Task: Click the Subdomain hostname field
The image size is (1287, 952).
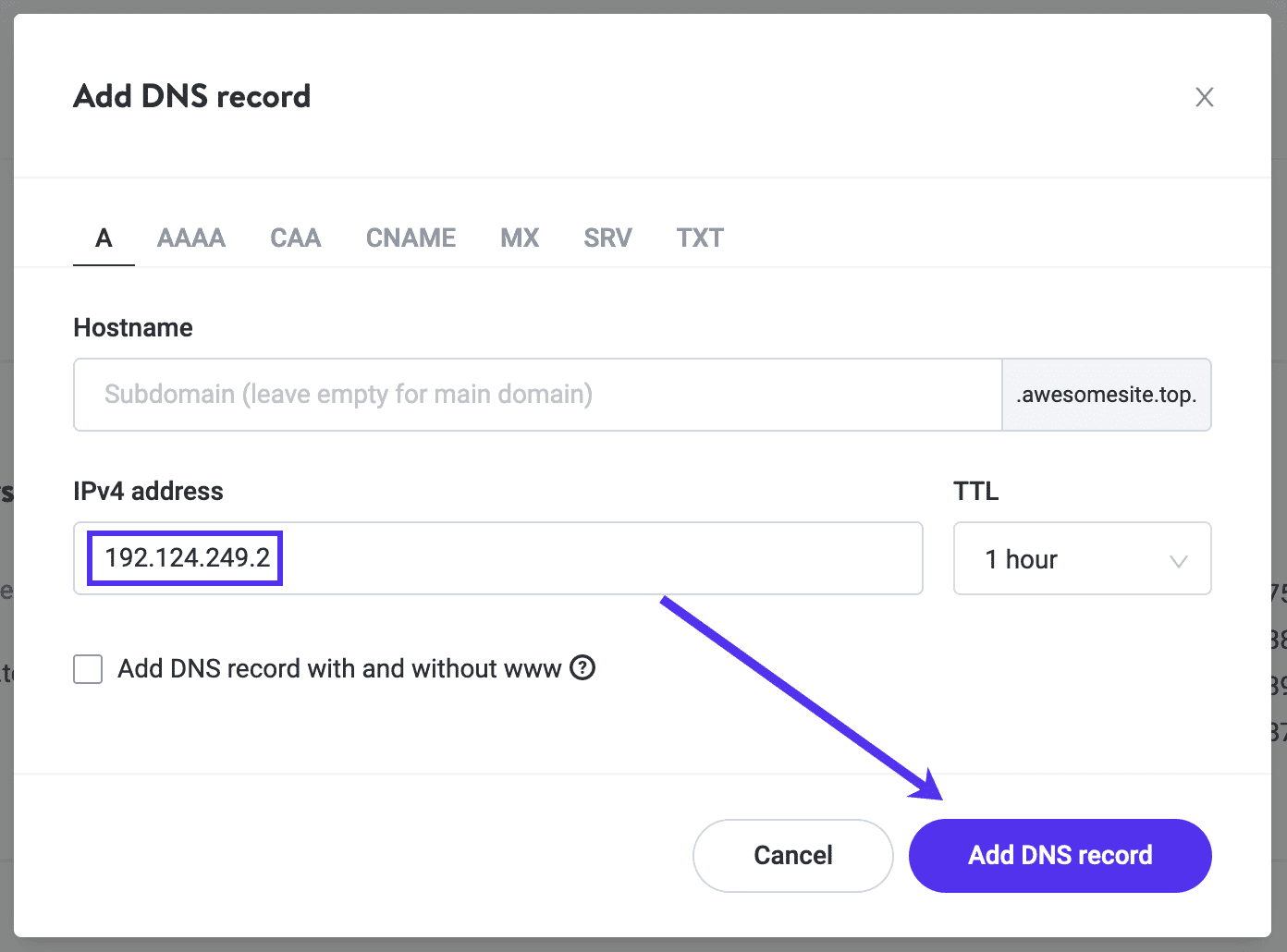Action: 536,395
